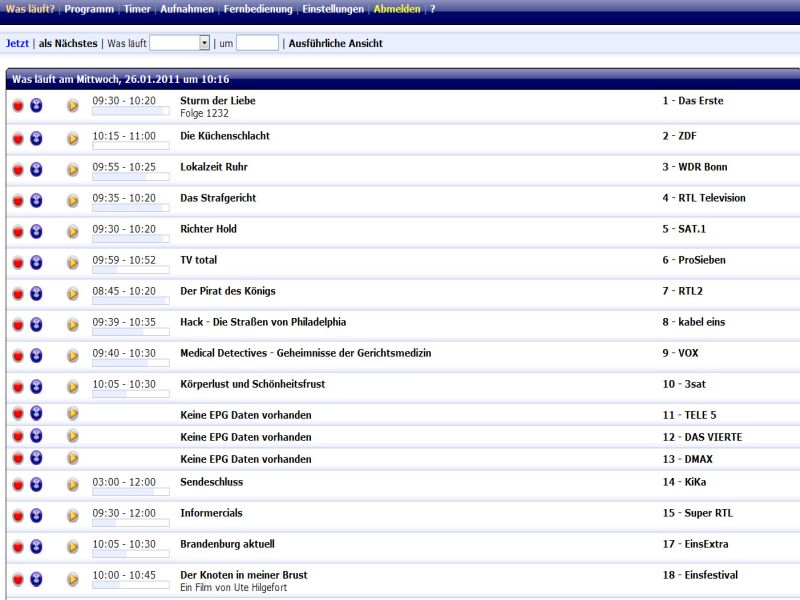
Task: Click progress bar for Sendeschluss 03:00 - 12:00
Action: (131, 492)
